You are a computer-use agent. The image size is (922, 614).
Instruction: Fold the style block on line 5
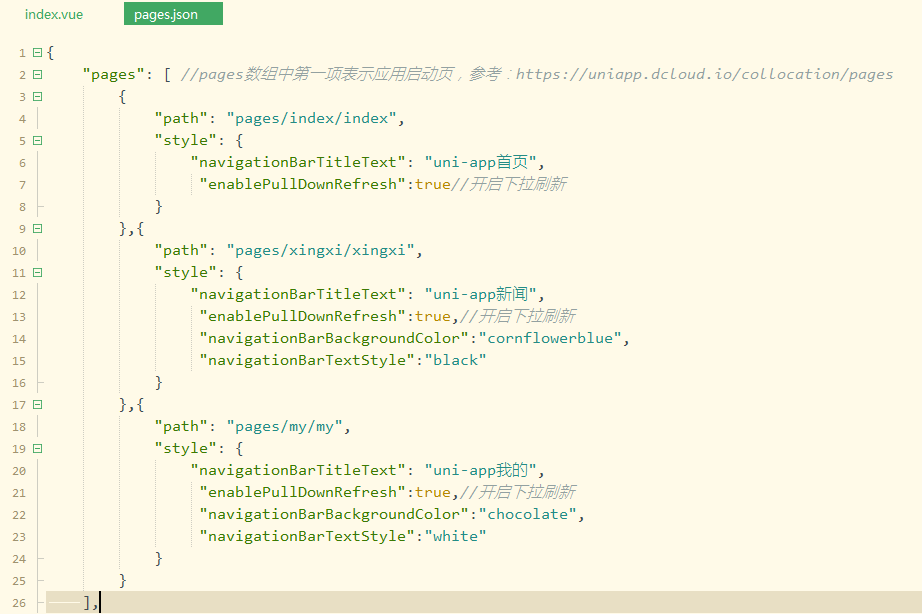38,141
